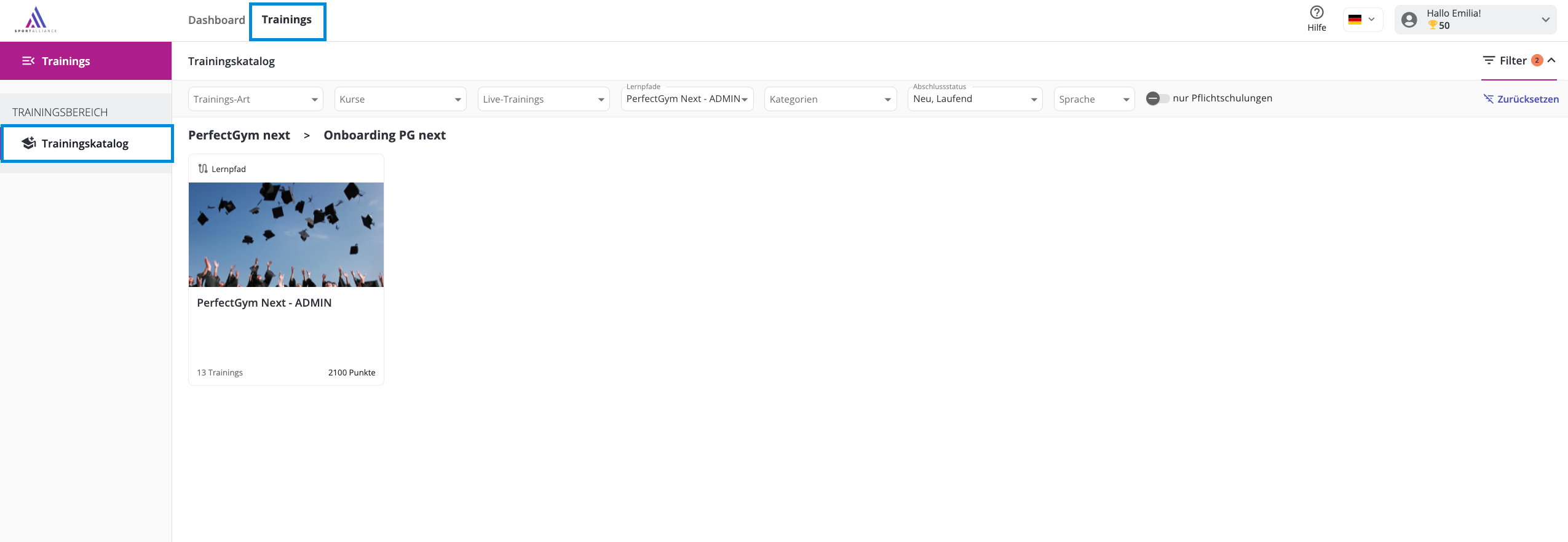Open the Hilfe help icon
This screenshot has width=1568, height=542.
[x=1317, y=12]
